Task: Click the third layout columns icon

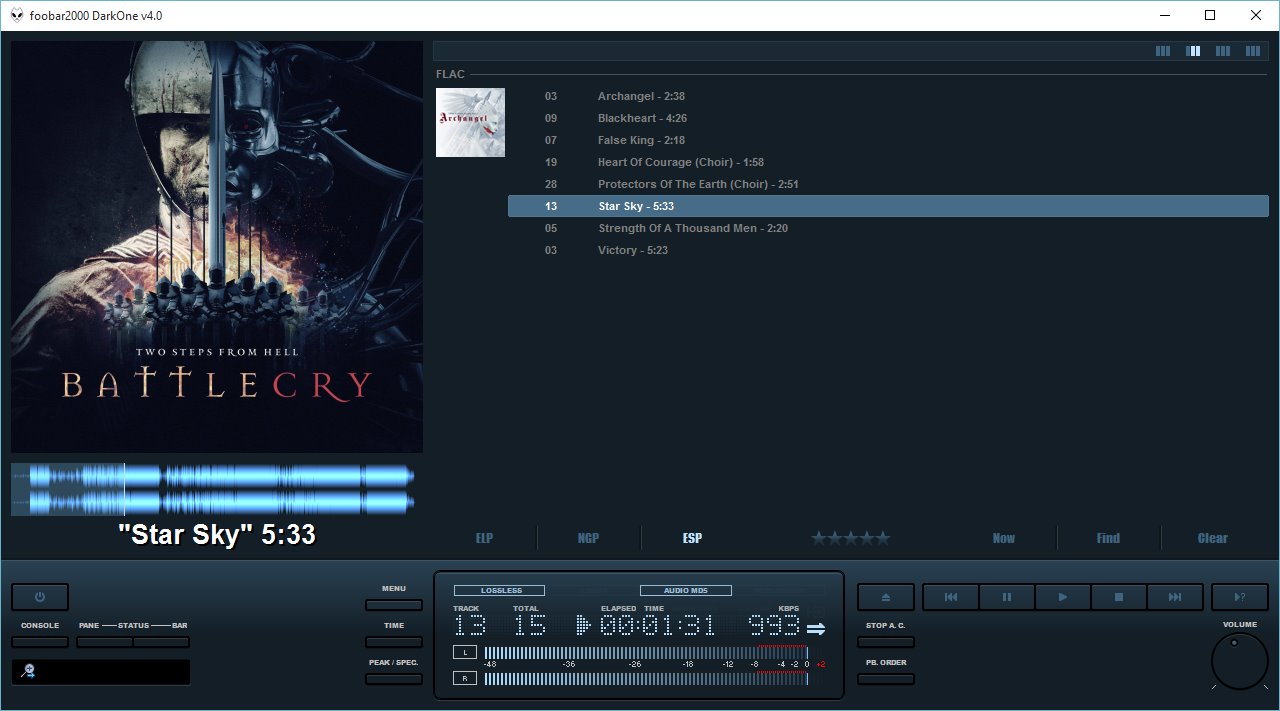Action: tap(1223, 51)
